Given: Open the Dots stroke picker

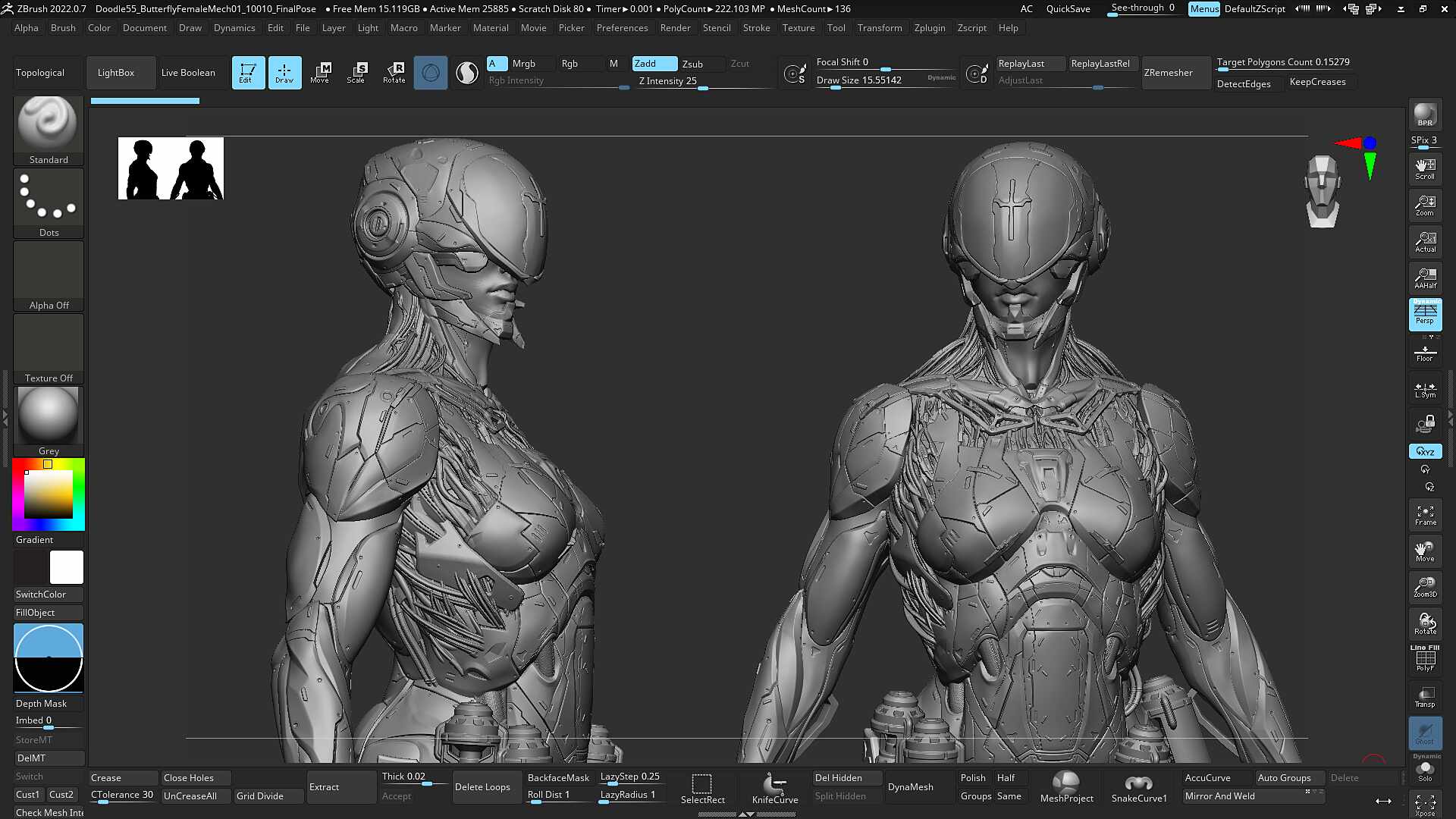Looking at the screenshot, I should 49,203.
